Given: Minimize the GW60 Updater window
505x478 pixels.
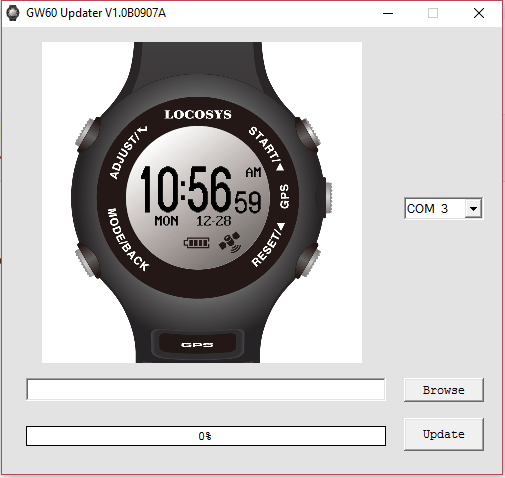Looking at the screenshot, I should [388, 13].
